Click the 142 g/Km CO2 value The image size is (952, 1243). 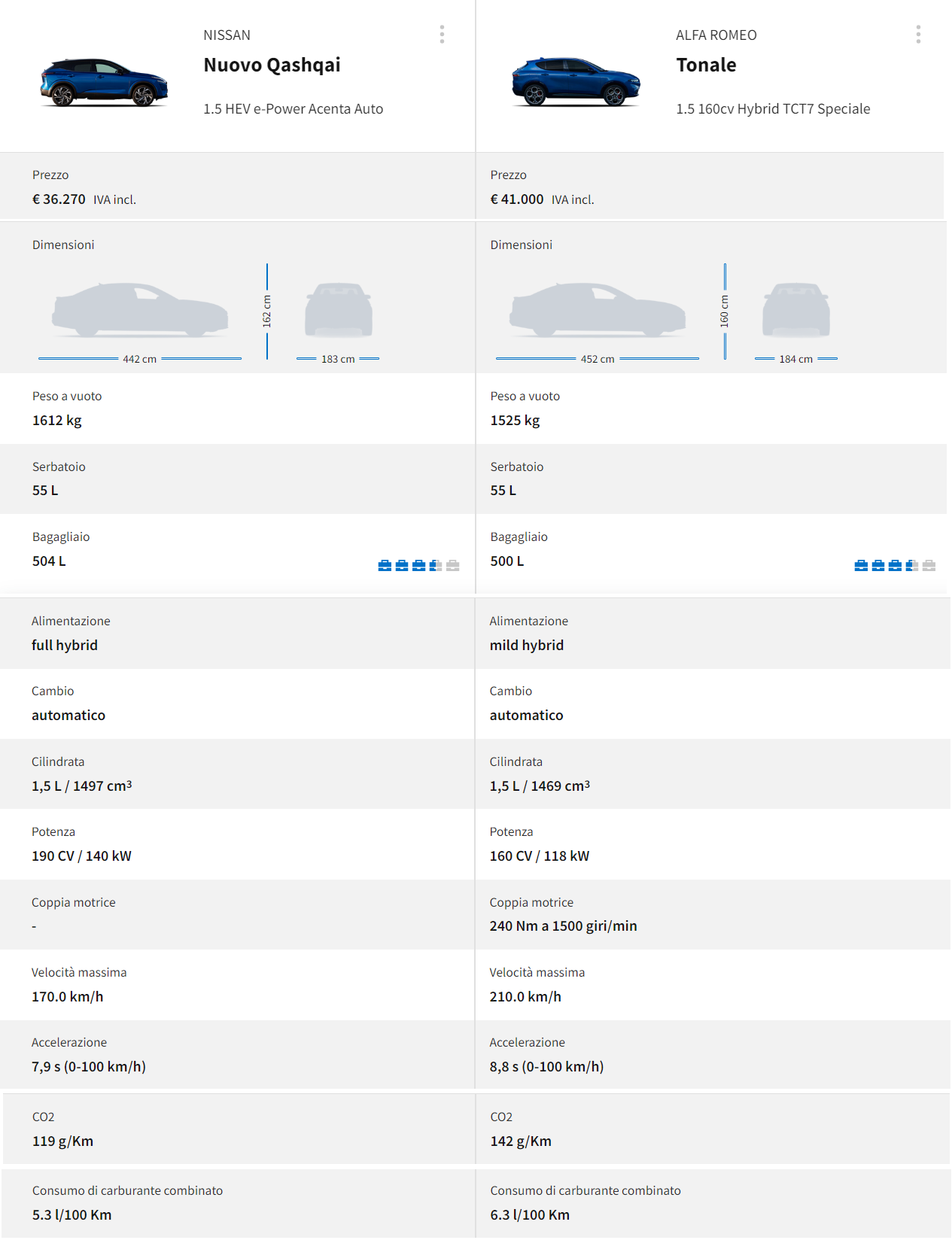(x=521, y=1141)
